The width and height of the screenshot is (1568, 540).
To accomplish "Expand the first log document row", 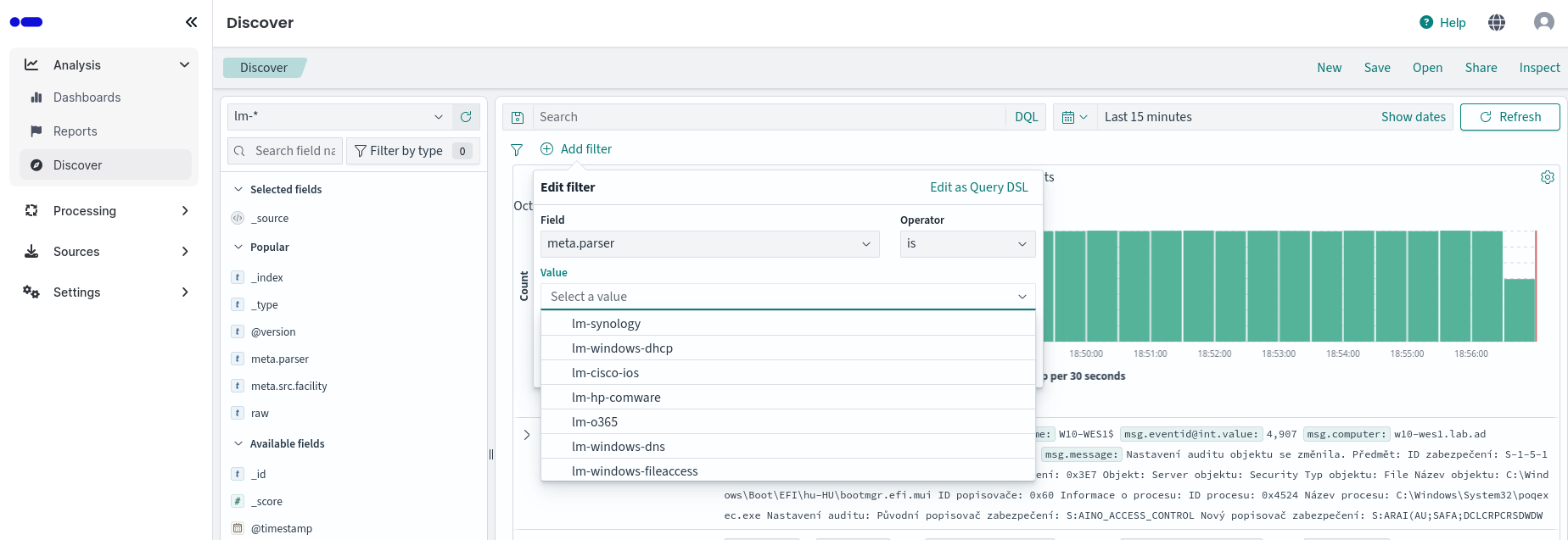I will (x=527, y=435).
